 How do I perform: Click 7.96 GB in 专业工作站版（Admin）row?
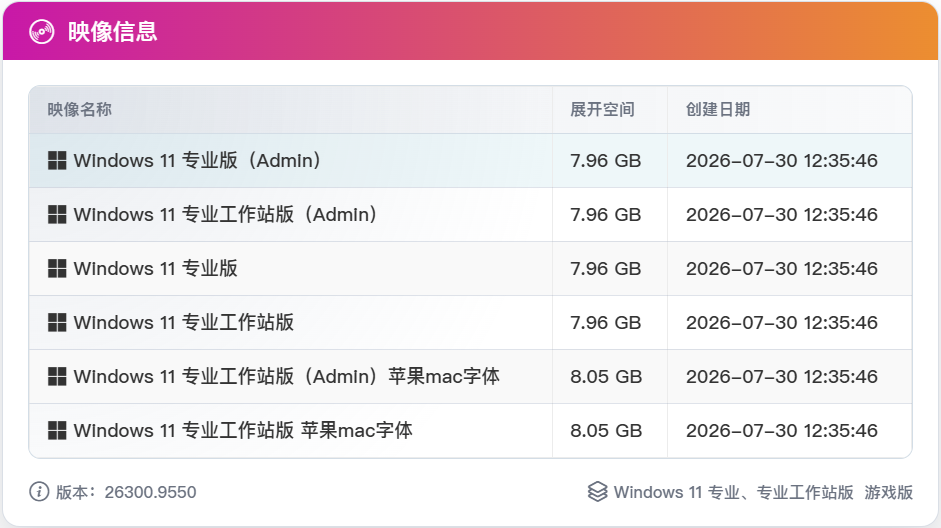pyautogui.click(x=606, y=215)
